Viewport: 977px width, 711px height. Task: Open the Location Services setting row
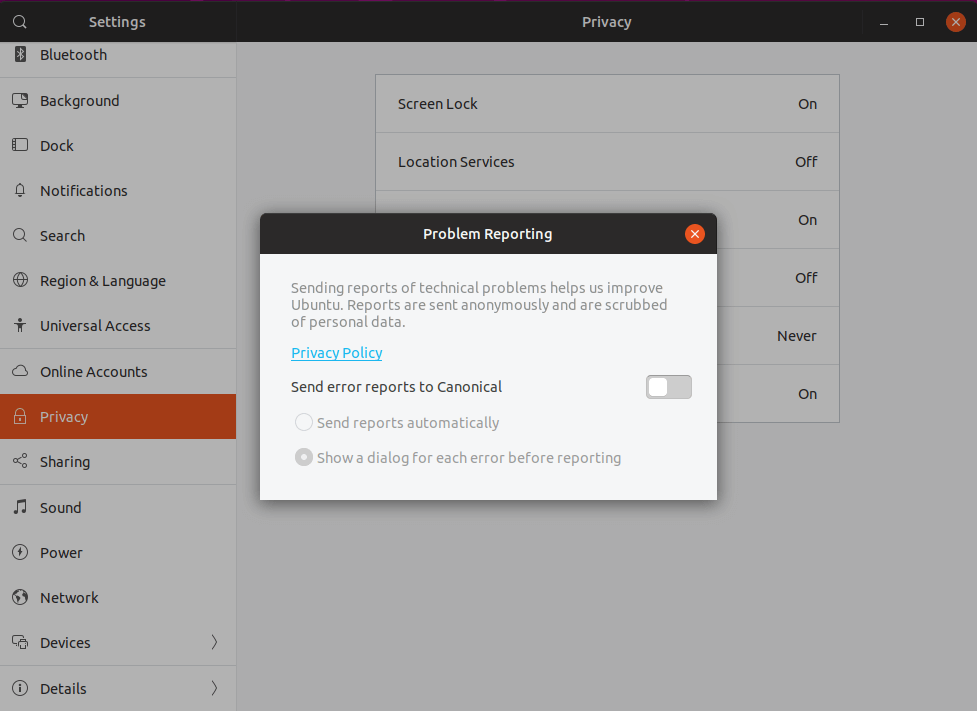(x=607, y=162)
